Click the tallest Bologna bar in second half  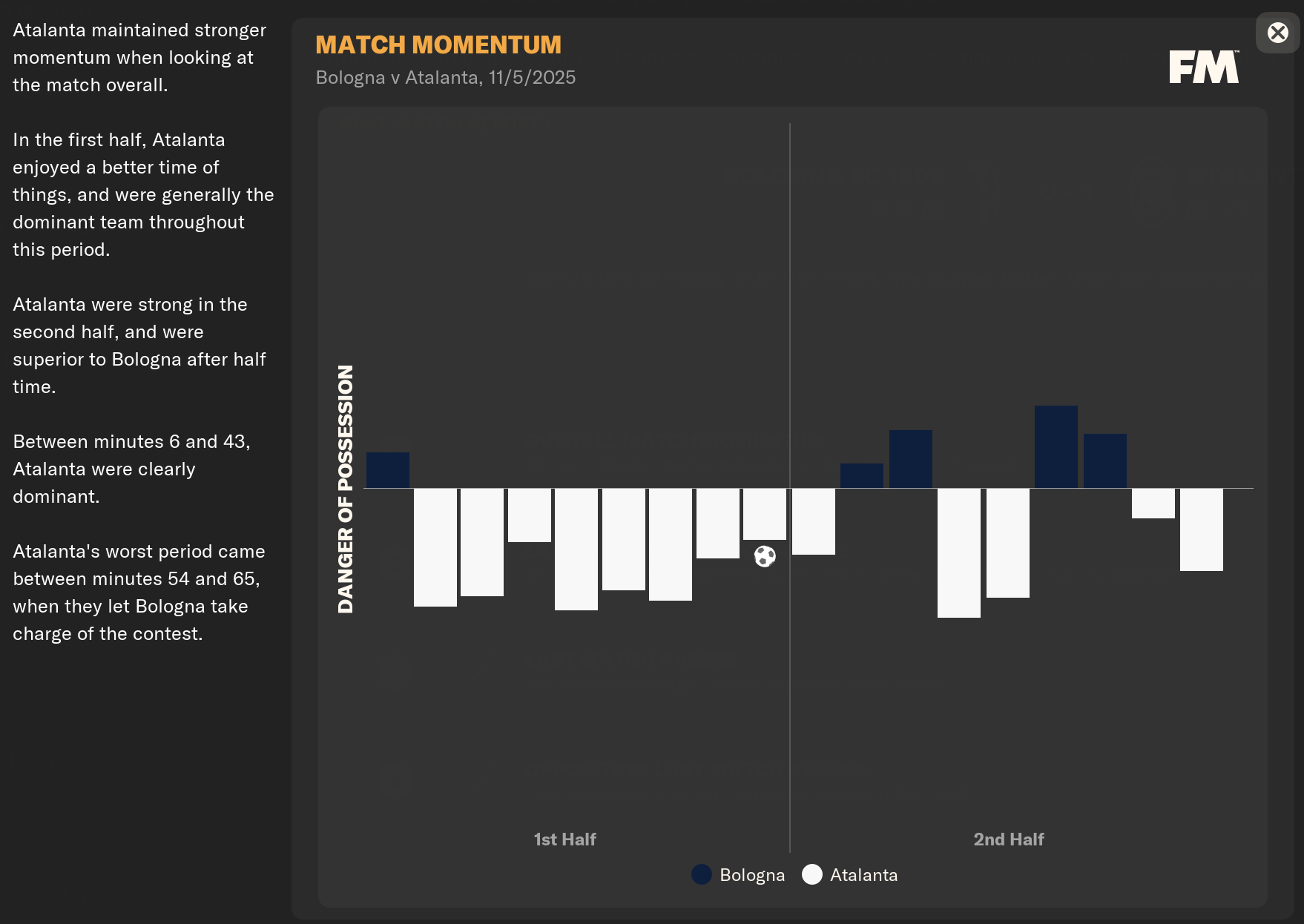(x=1056, y=446)
